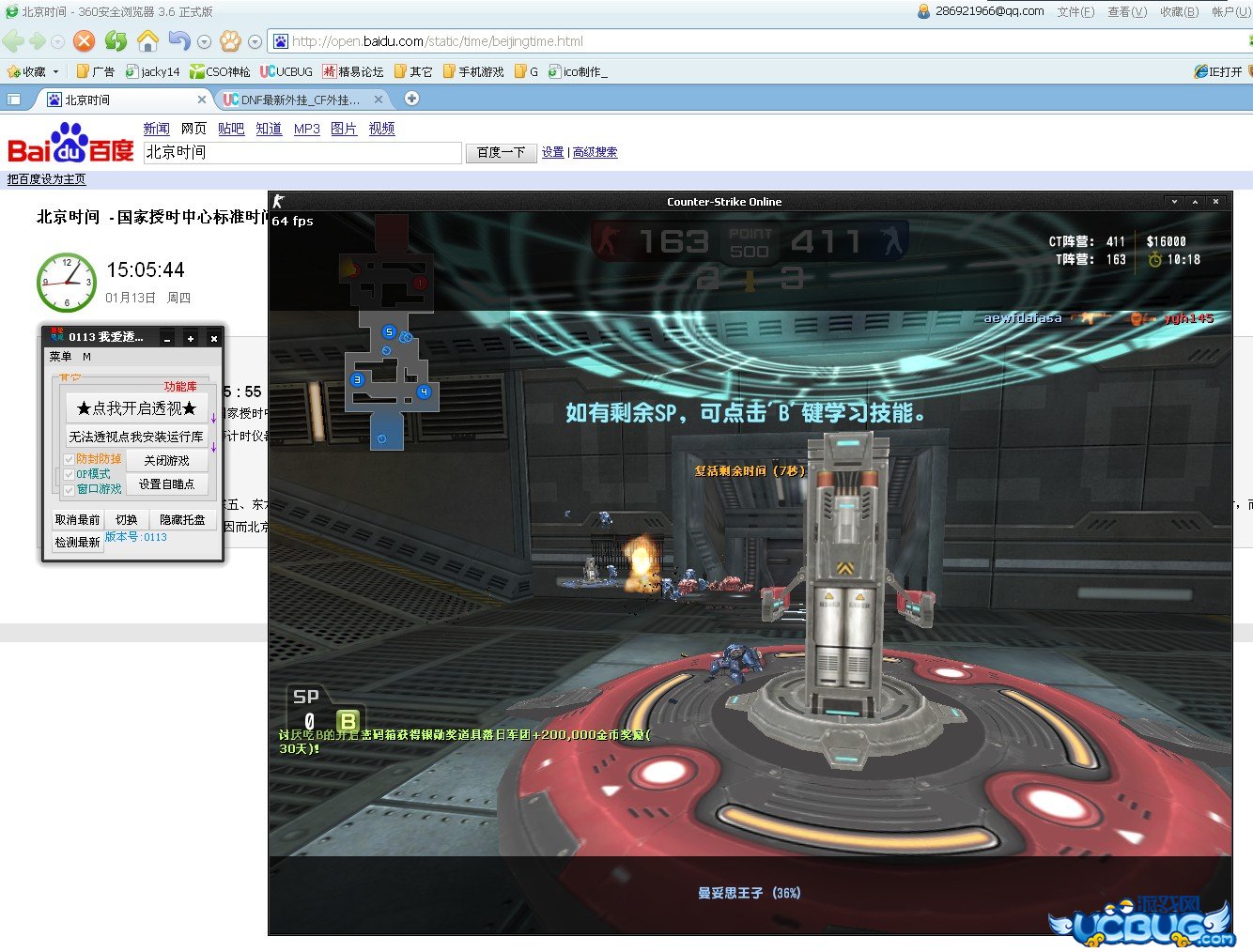This screenshot has width=1253, height=952.
Task: Close the DNF最新外挂 tab
Action: pos(379,100)
